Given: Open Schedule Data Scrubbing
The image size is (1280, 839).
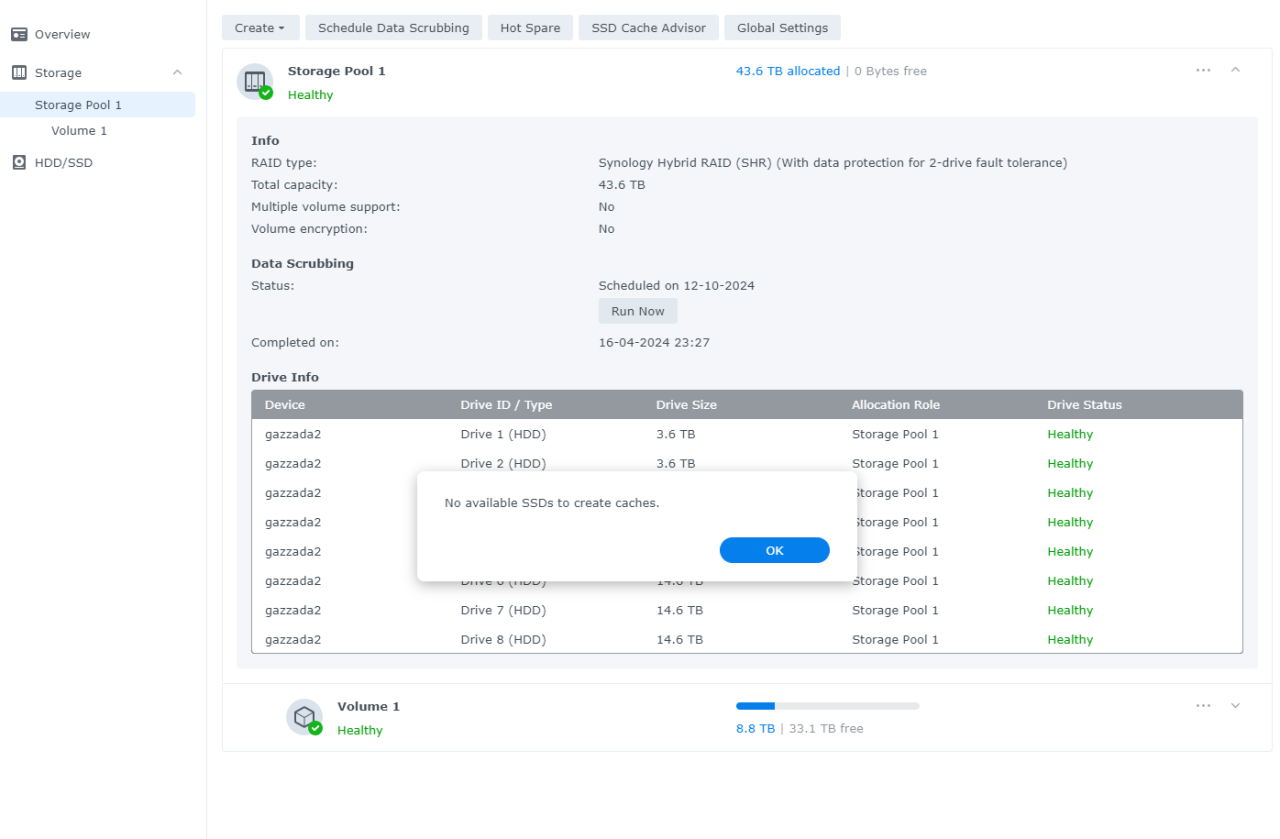Looking at the screenshot, I should (x=393, y=28).
